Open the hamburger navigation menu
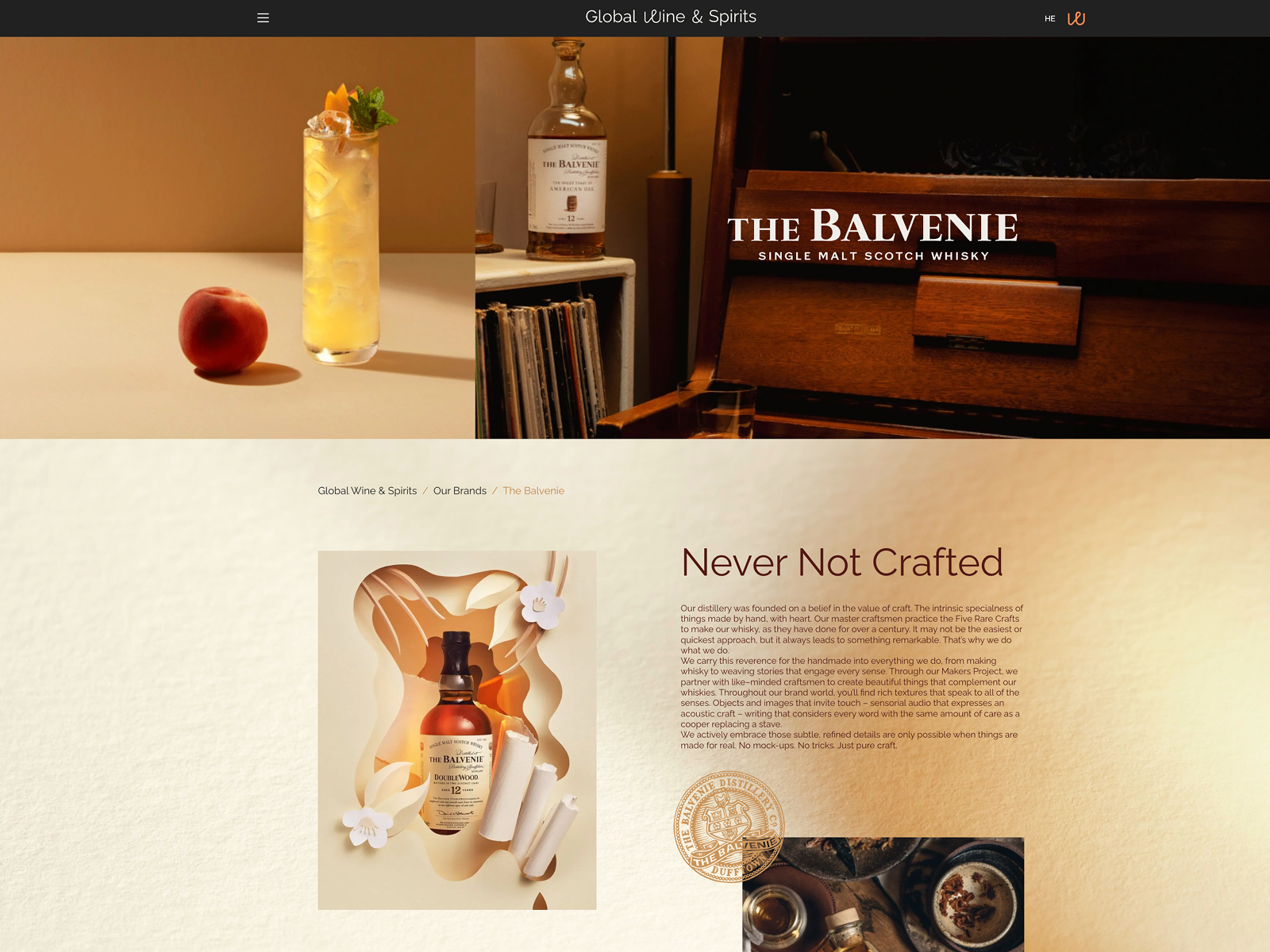The width and height of the screenshot is (1270, 952). (x=263, y=17)
